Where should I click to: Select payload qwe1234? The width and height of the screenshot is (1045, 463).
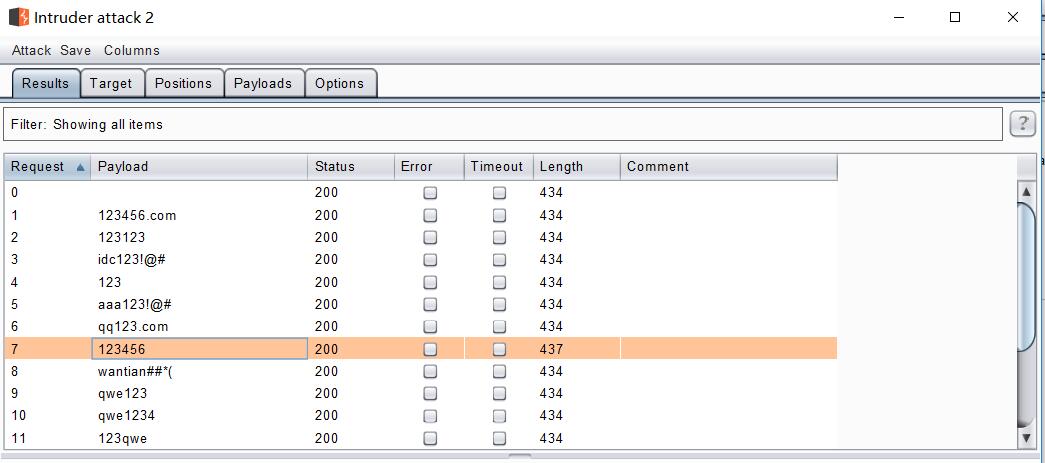127,416
